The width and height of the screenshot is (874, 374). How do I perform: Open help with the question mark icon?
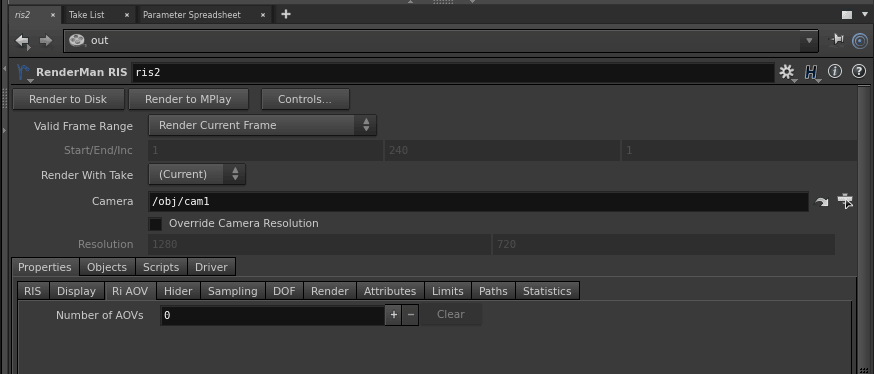pos(859,71)
